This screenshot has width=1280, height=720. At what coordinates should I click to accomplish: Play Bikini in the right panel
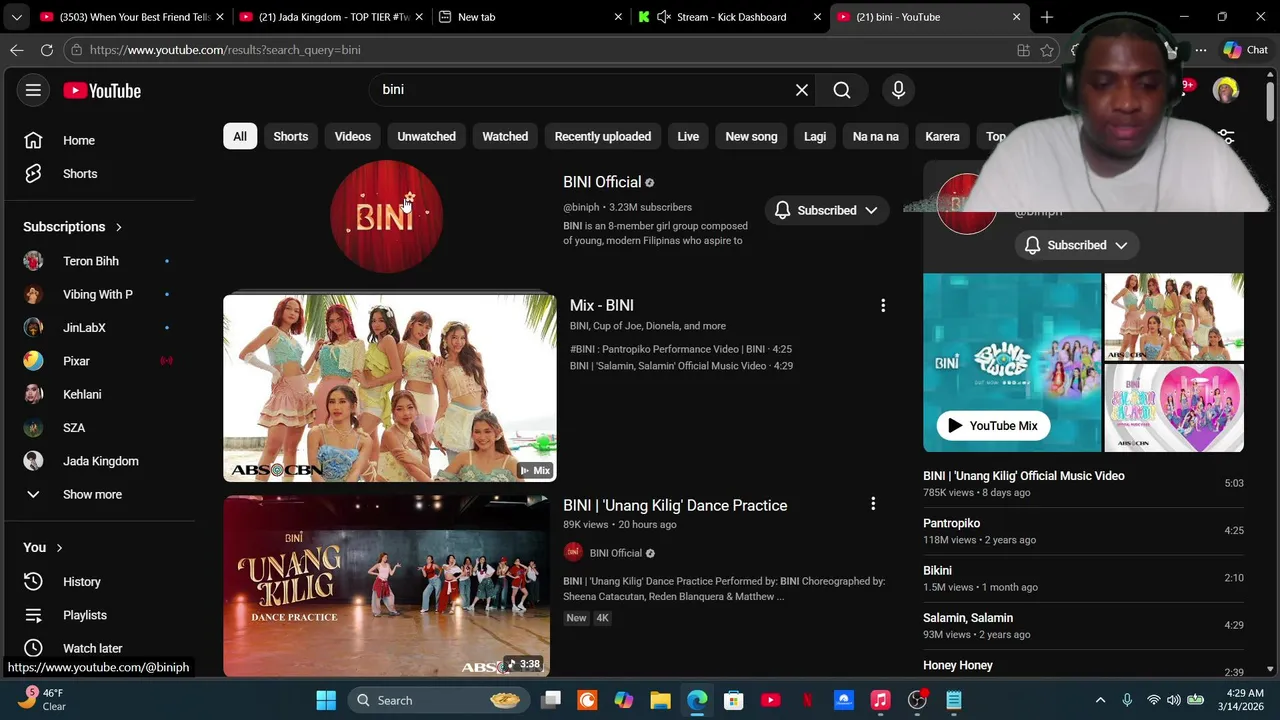(x=1083, y=578)
